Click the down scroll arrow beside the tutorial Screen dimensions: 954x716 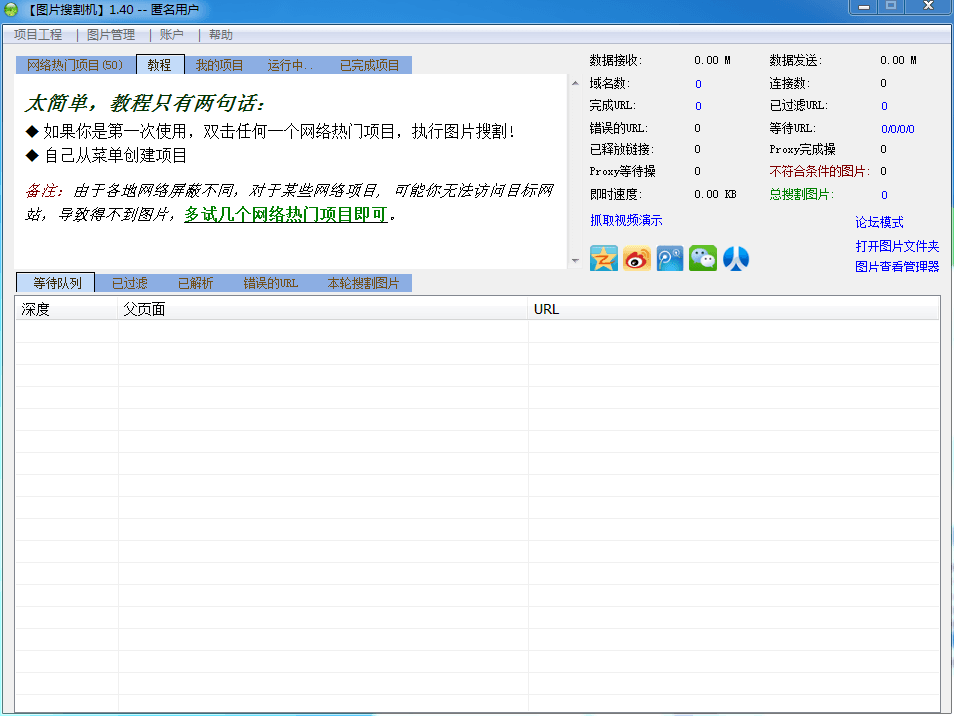click(x=574, y=259)
